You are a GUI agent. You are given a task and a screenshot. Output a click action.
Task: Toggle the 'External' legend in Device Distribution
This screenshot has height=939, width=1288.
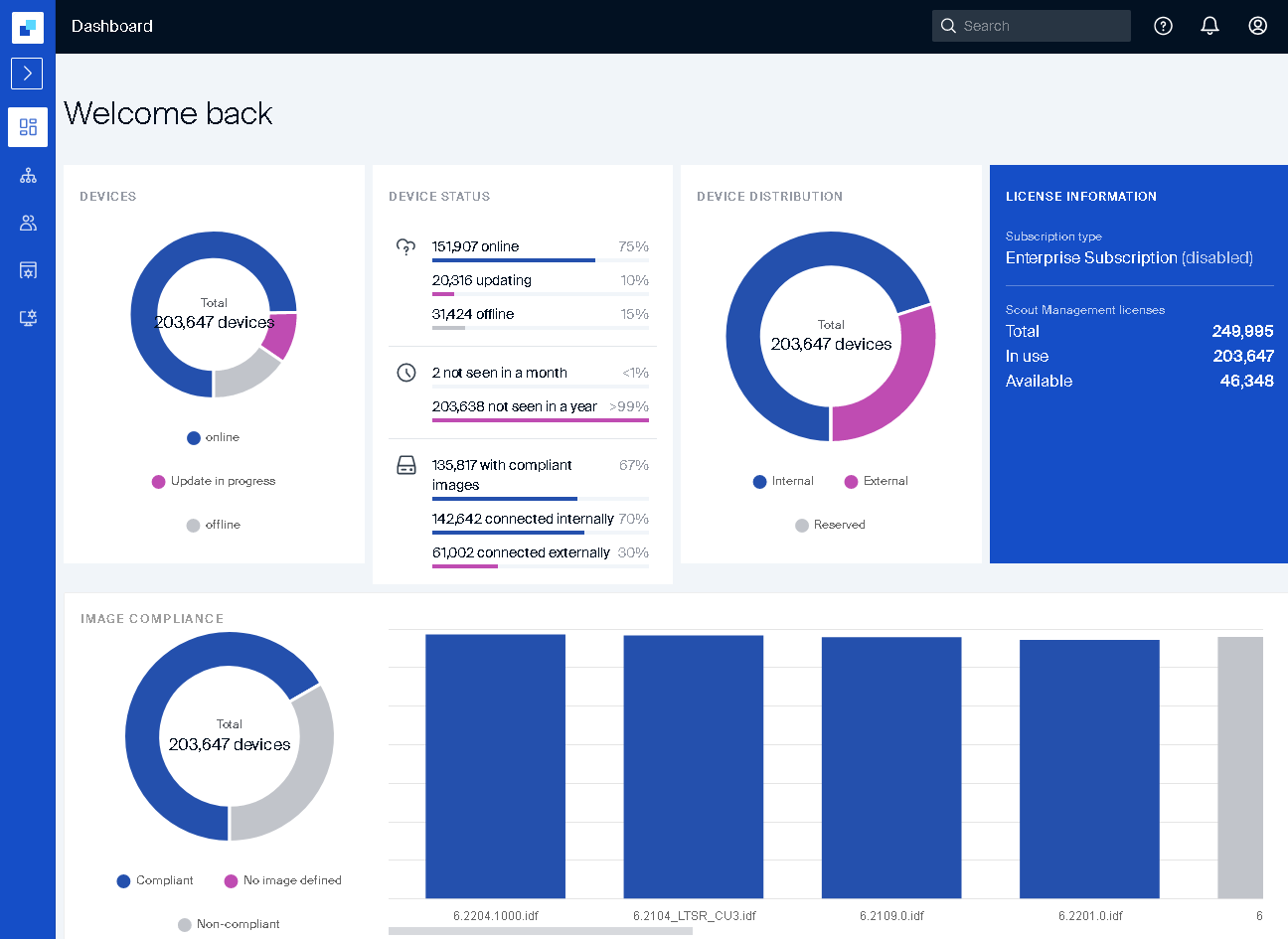[876, 481]
